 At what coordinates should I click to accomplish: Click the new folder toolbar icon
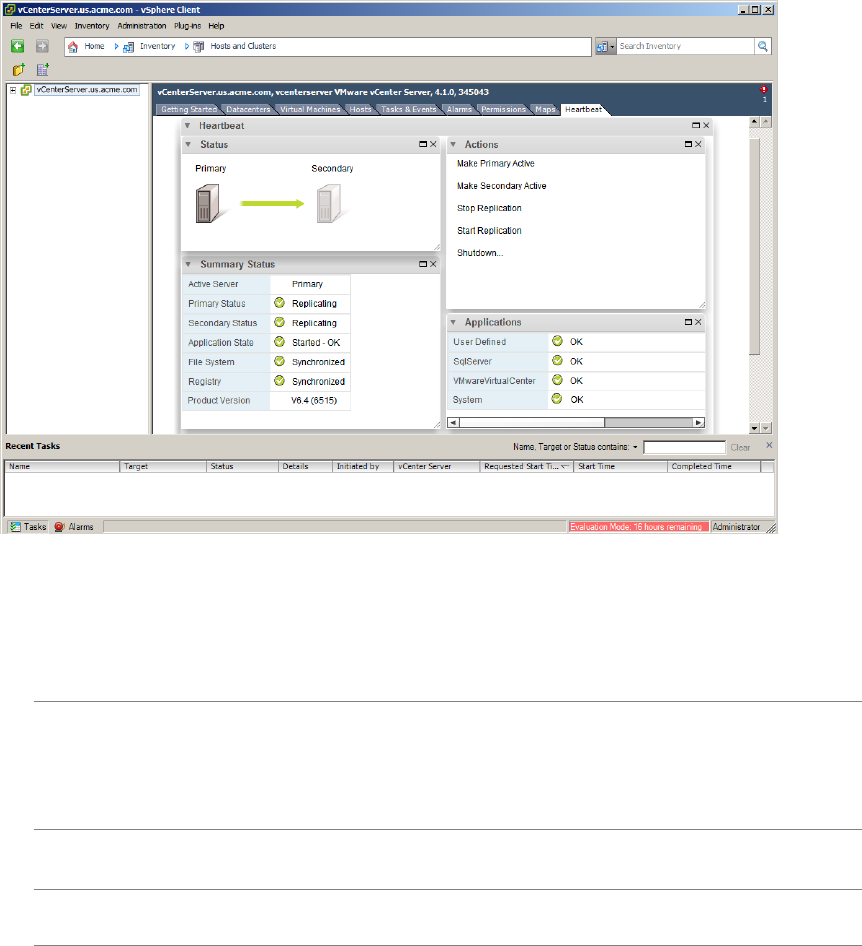[19, 69]
